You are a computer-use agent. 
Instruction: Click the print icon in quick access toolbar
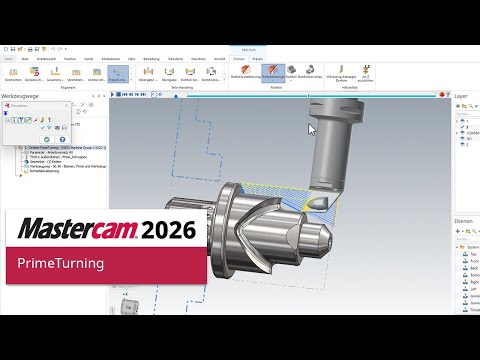click(30, 49)
